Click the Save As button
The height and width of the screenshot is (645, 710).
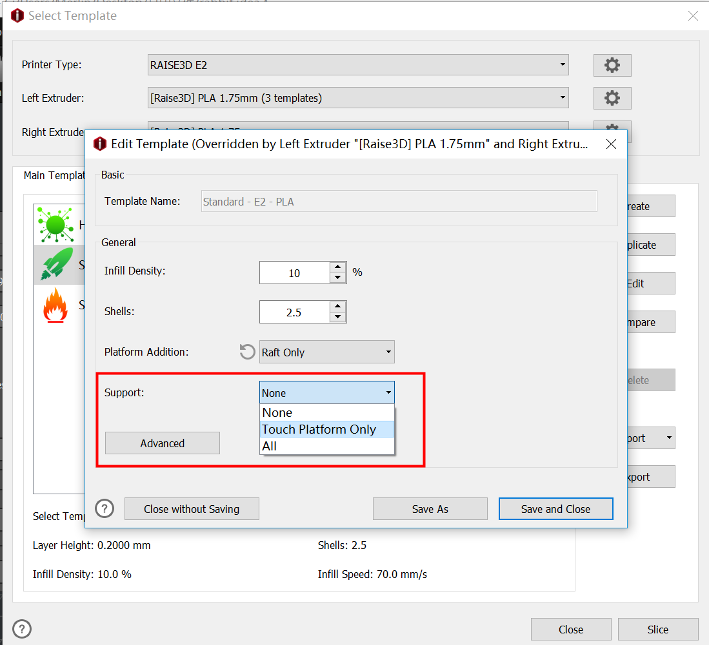click(430, 509)
